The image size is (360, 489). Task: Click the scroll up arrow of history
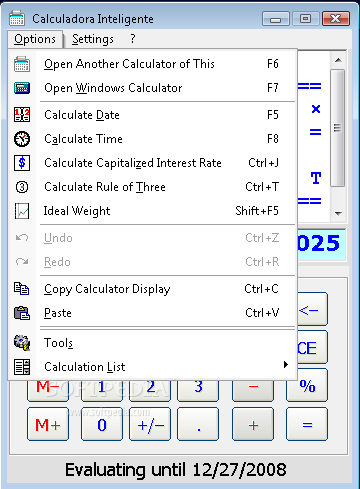coord(338,60)
